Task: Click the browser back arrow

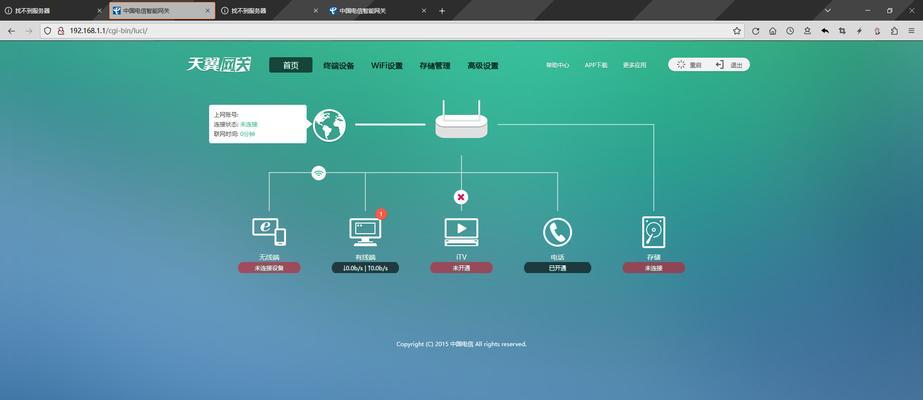Action: coord(11,31)
